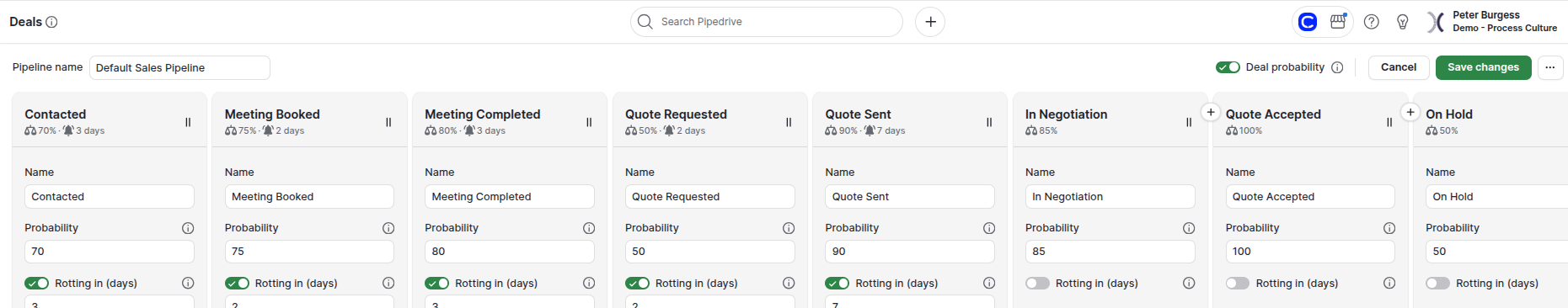1568x308 pixels.
Task: Edit the Quote Sent name field
Action: click(910, 196)
